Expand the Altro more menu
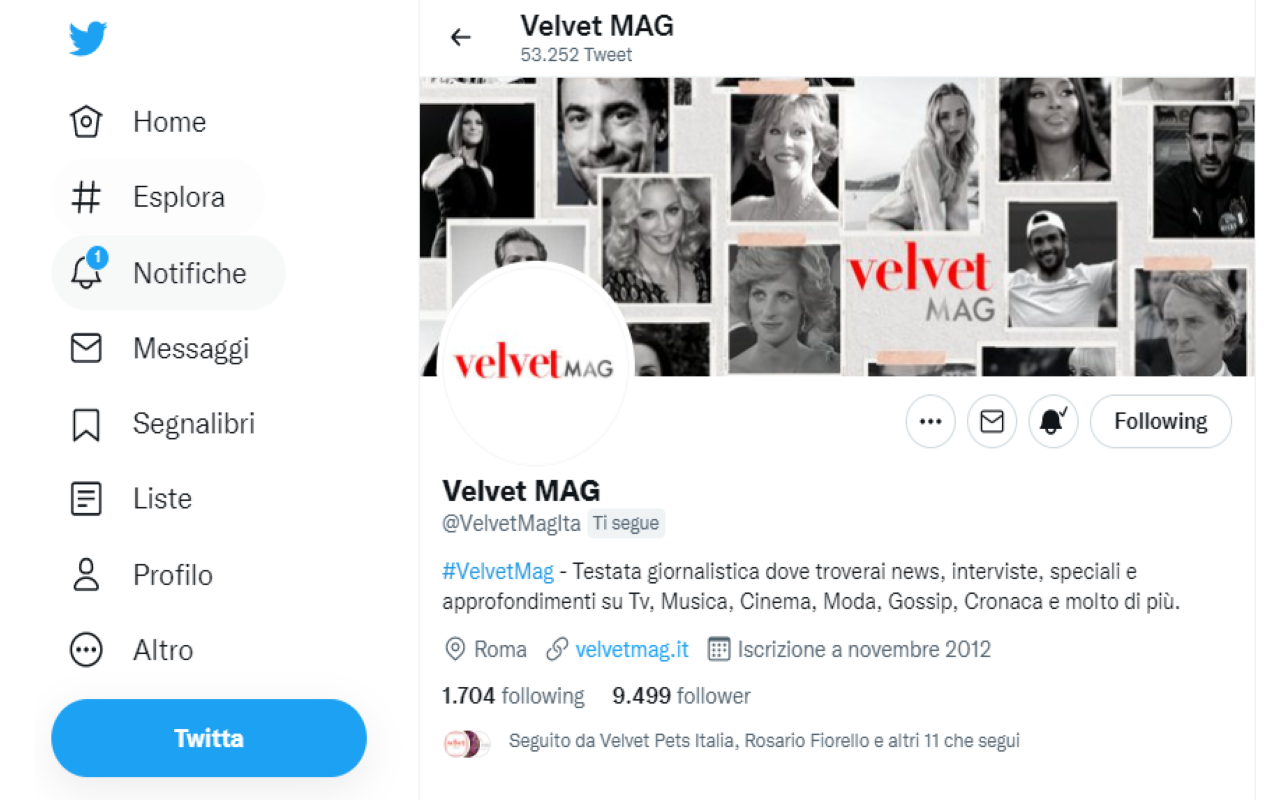The image size is (1280, 800). pos(87,650)
